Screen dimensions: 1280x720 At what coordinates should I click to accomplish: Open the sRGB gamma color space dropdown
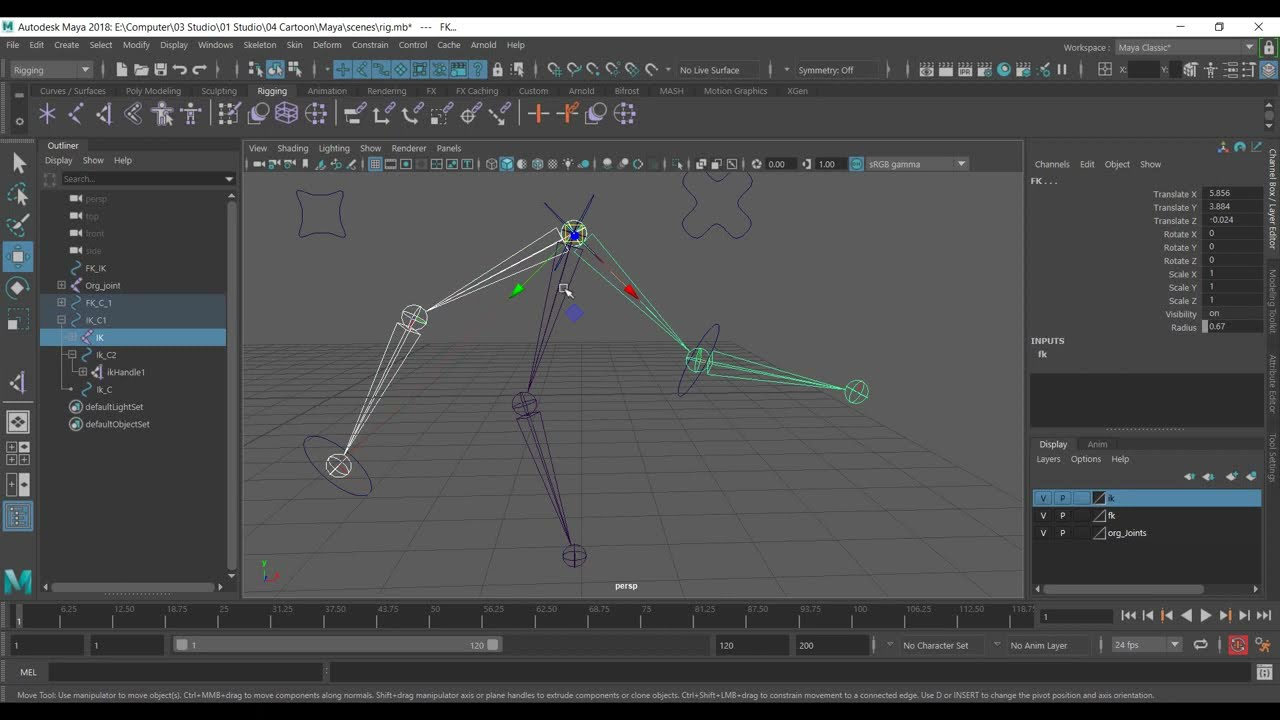(917, 164)
